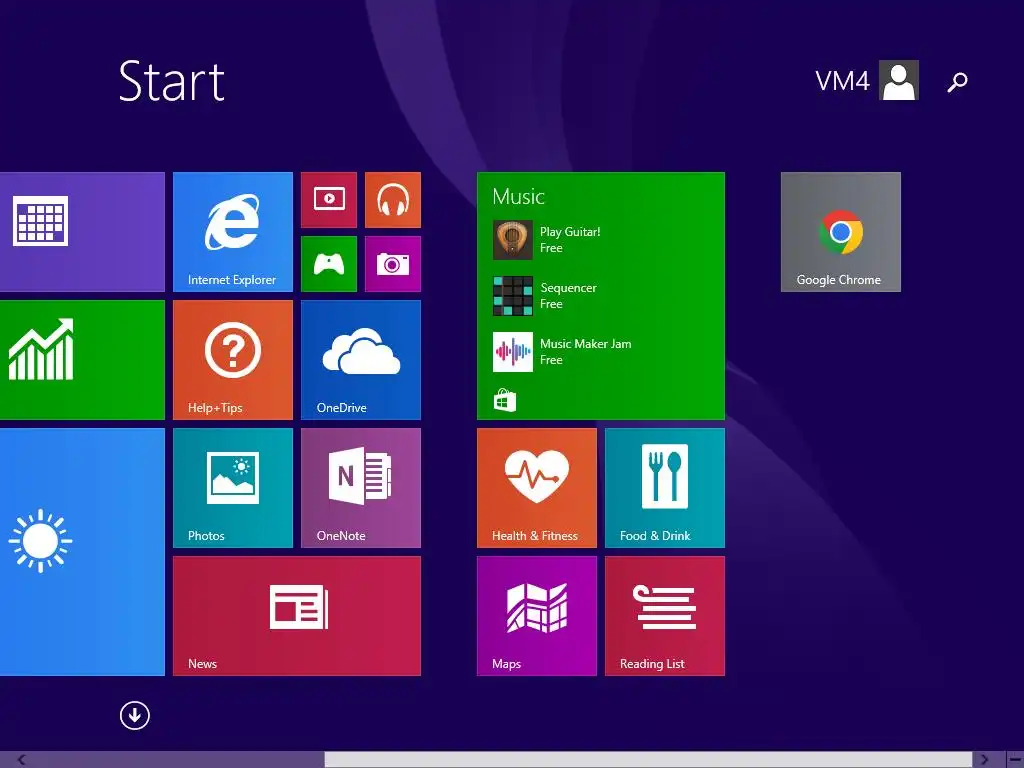This screenshot has height=768, width=1024.
Task: Click the Music Maker Jam app thumbnail
Action: (x=513, y=352)
